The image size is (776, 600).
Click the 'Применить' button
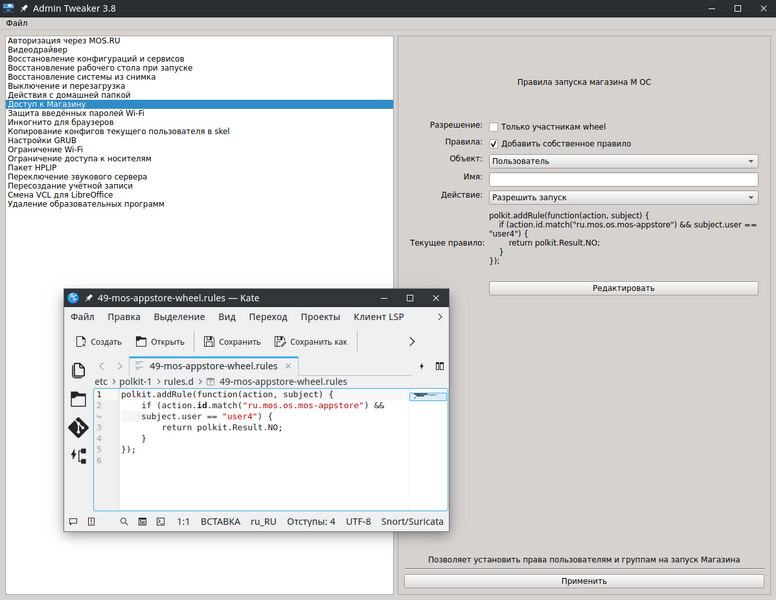pos(584,581)
